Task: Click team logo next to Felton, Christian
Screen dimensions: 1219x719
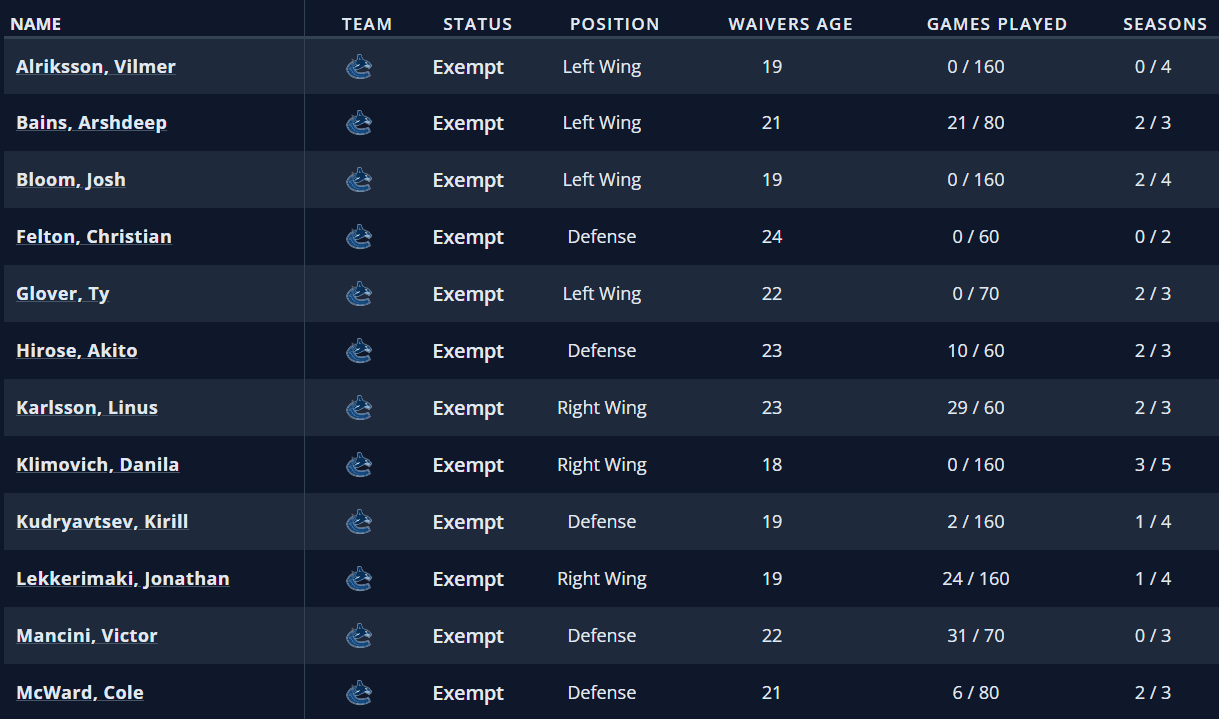Action: 358,237
